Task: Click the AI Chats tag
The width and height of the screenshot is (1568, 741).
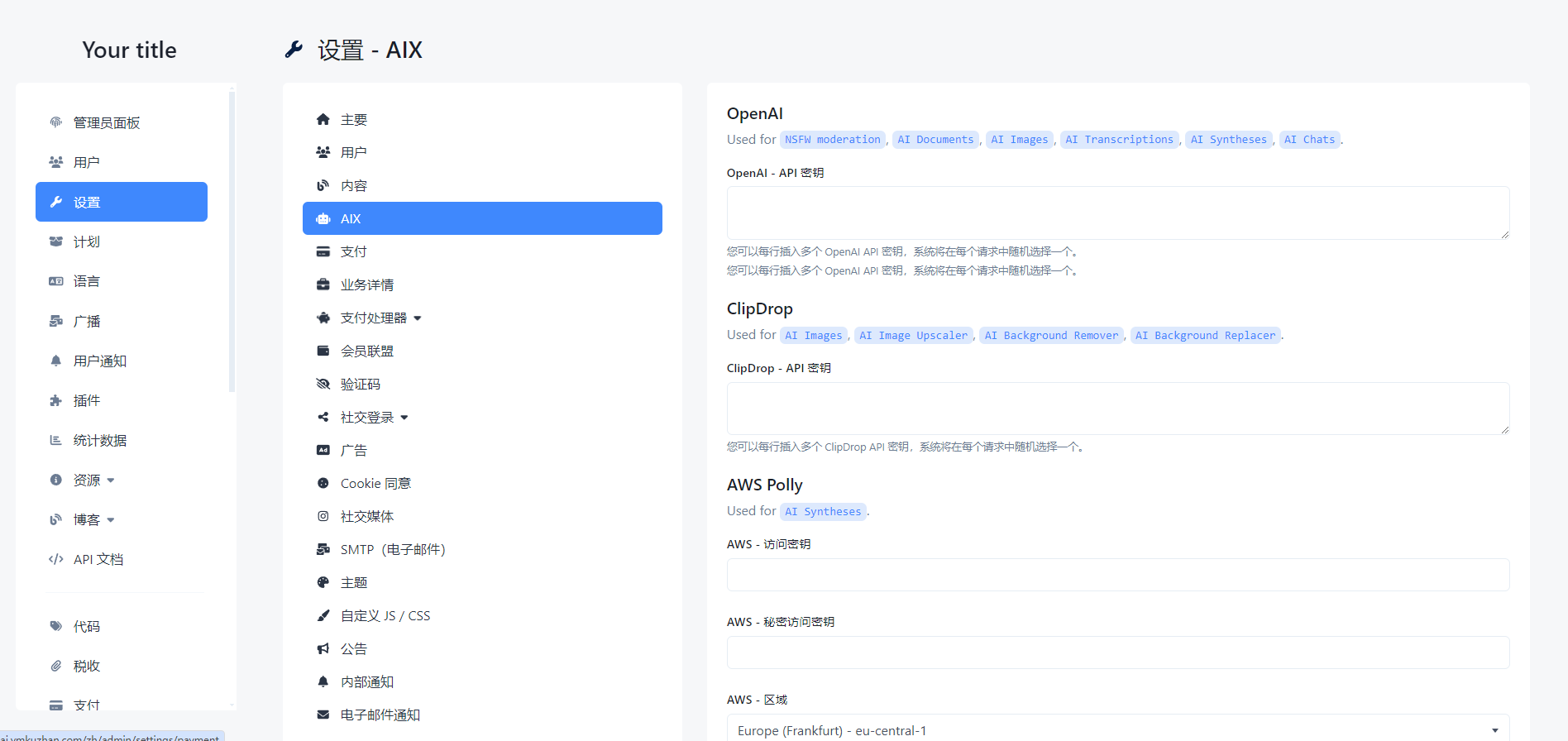Action: click(1310, 140)
